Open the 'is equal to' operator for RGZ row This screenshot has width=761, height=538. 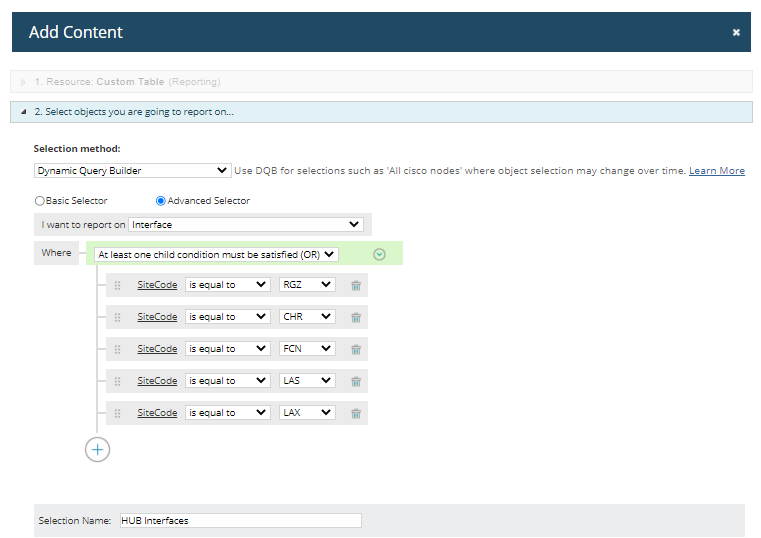[x=228, y=285]
